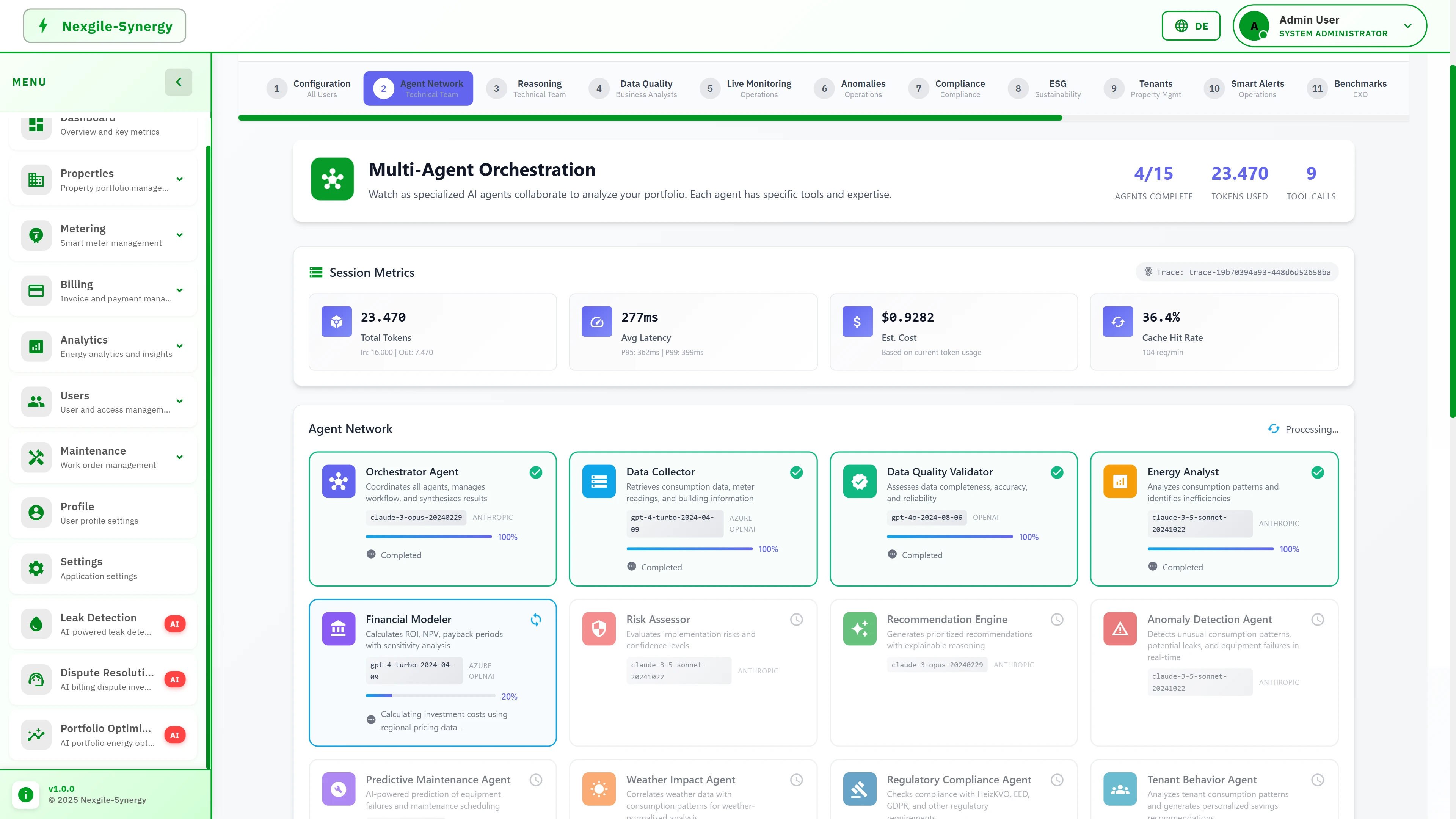This screenshot has width=1456, height=819.
Task: Select the Metering smart meter icon
Action: point(36,235)
